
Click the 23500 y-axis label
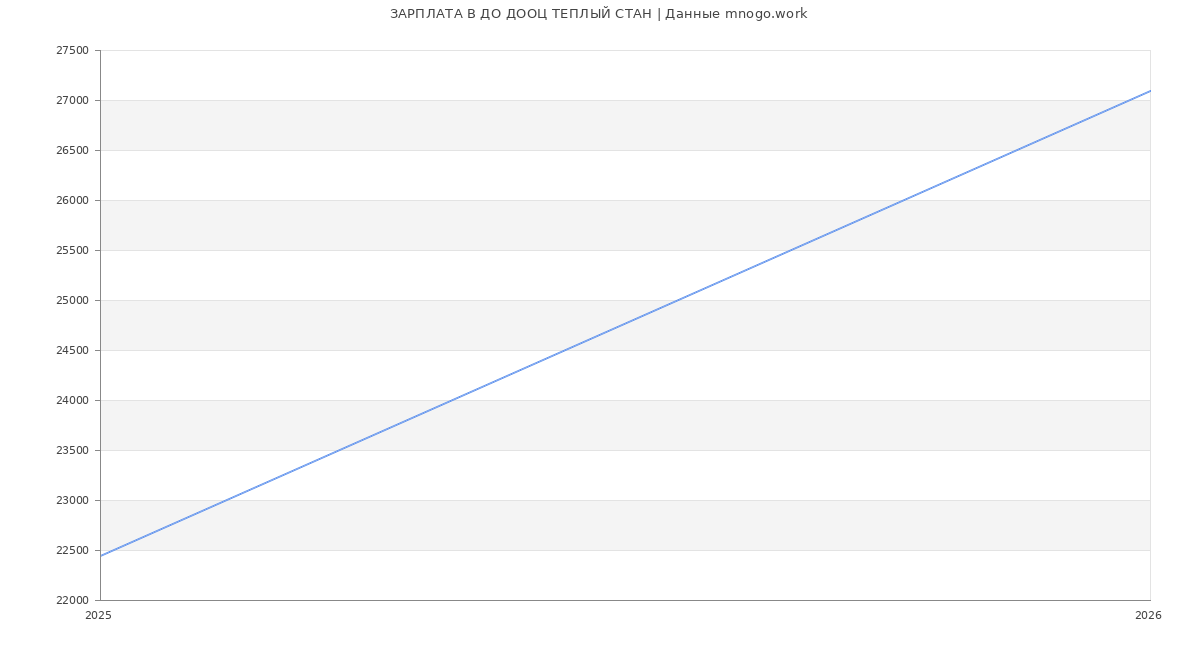click(72, 451)
